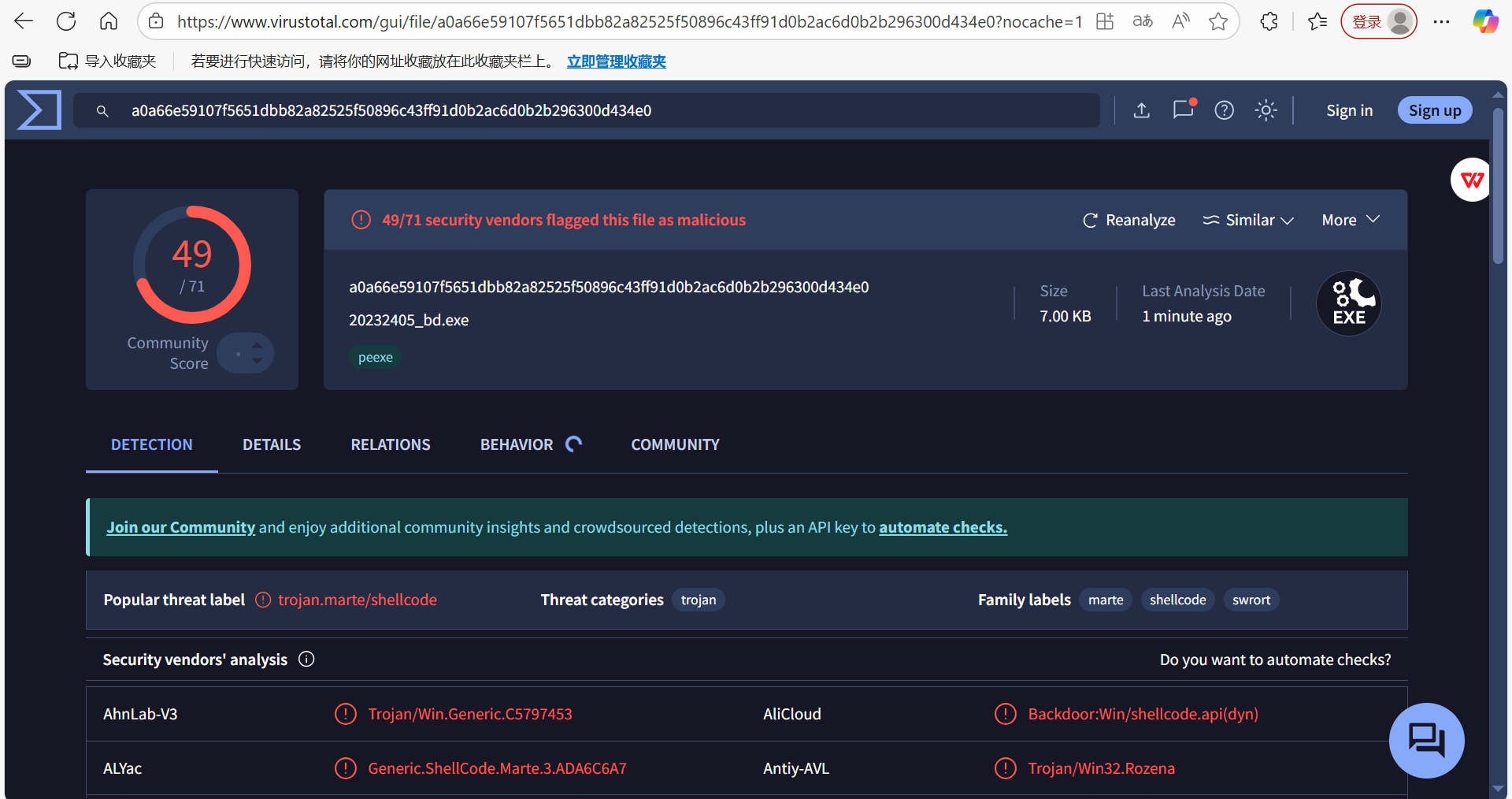Click the peexe tag
The image size is (1512, 799).
tap(376, 357)
